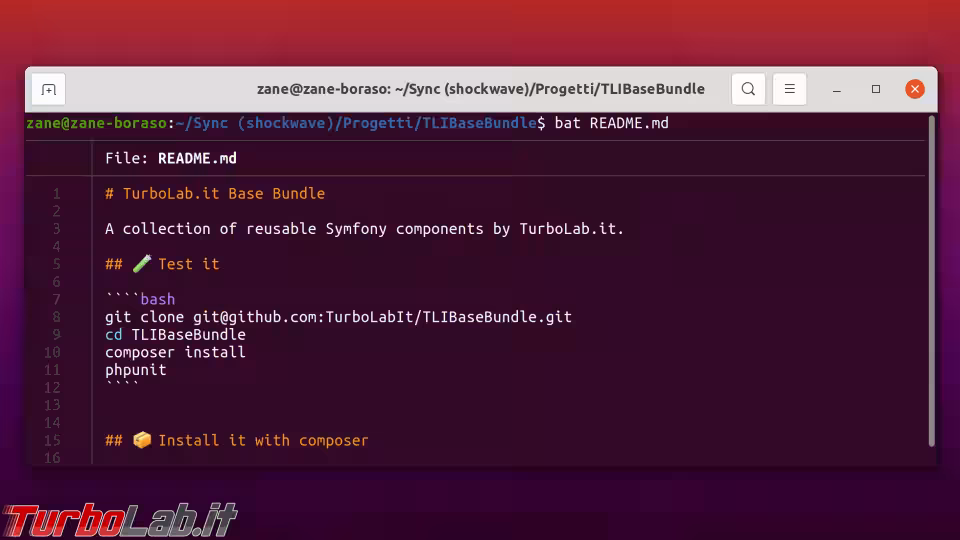Click the '# TurboLab.it Base Bundle' heading
Screen dimensions: 960x540
(x=215, y=193)
